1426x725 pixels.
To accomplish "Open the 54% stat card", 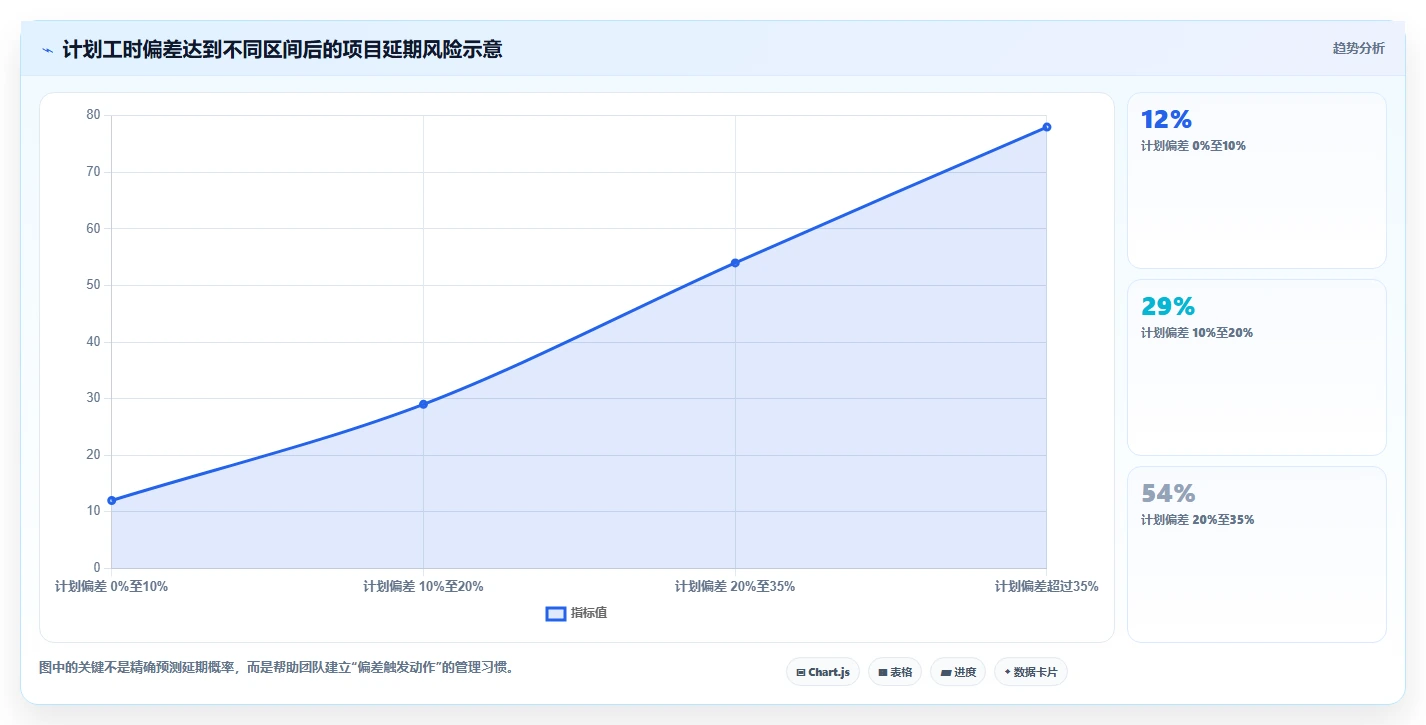I will click(1256, 554).
